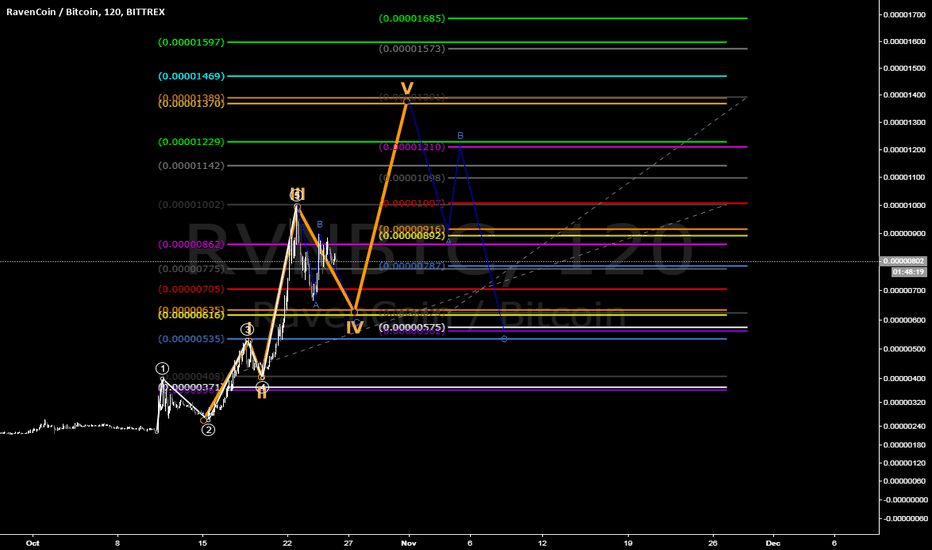Select the green (0.00001685) level label
Viewport: 932px width, 550px height.
click(x=412, y=18)
